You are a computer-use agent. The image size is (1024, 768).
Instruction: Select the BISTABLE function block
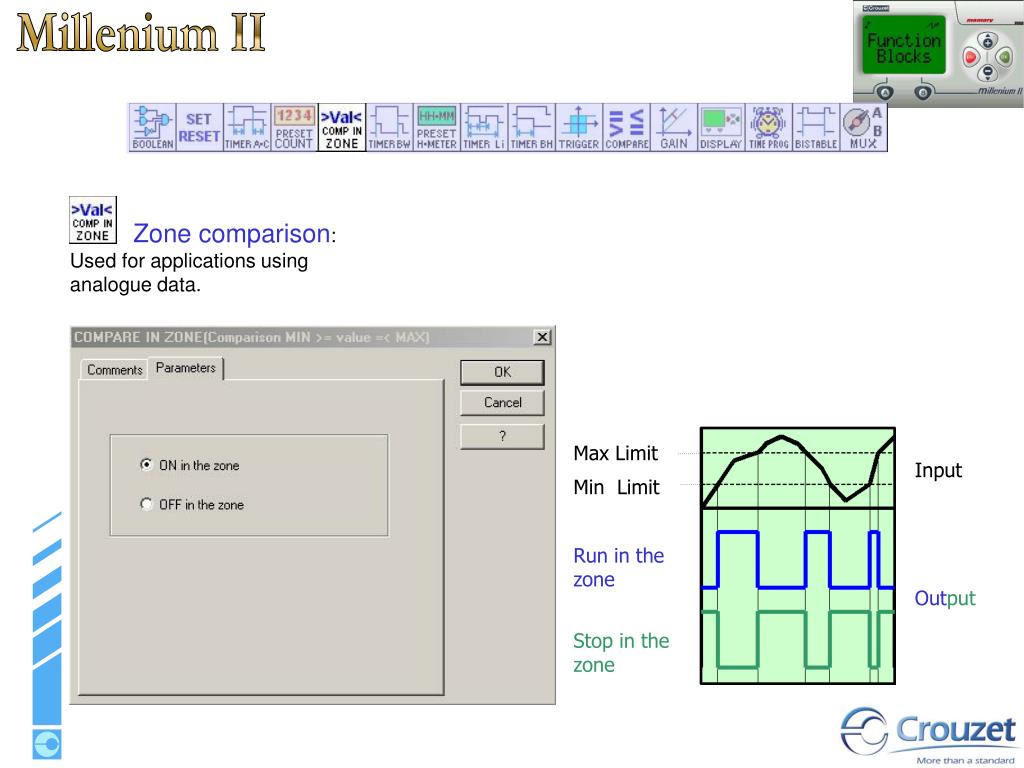click(816, 127)
